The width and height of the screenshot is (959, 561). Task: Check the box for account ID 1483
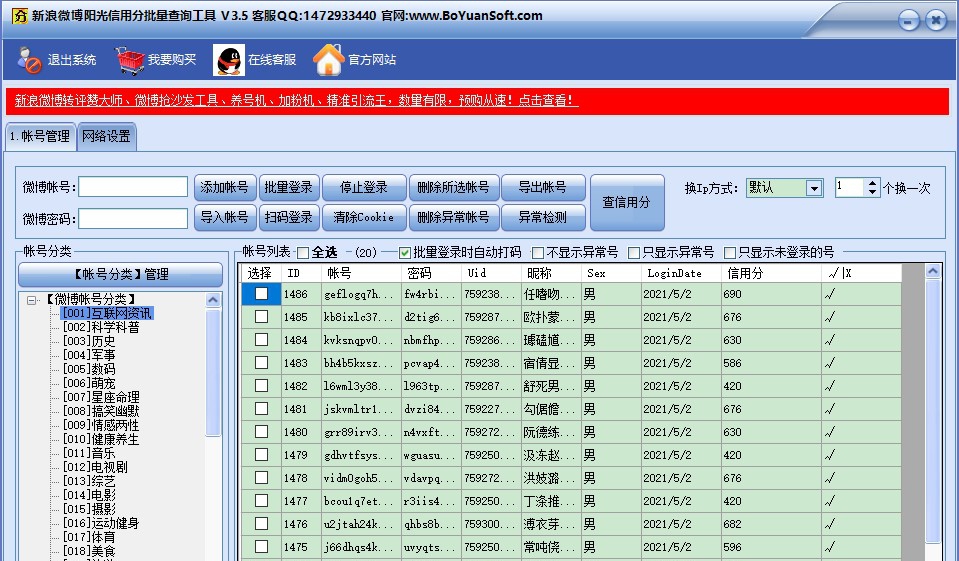[x=261, y=363]
